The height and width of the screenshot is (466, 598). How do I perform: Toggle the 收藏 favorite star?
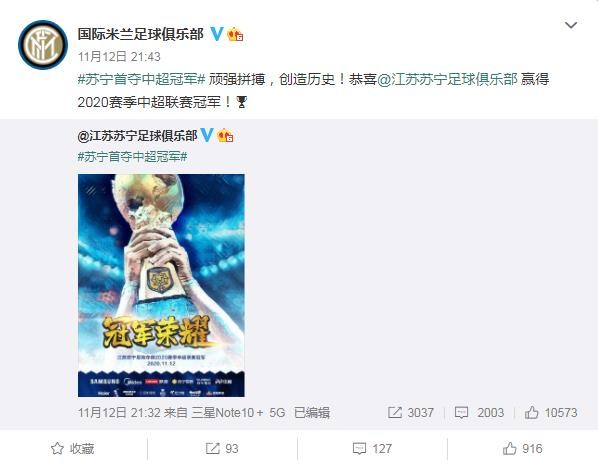tap(72, 448)
